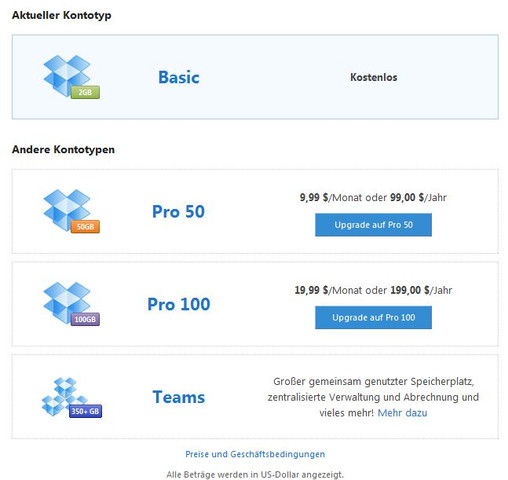Click the Basic 2GB Dropbox box icon

pyautogui.click(x=71, y=77)
